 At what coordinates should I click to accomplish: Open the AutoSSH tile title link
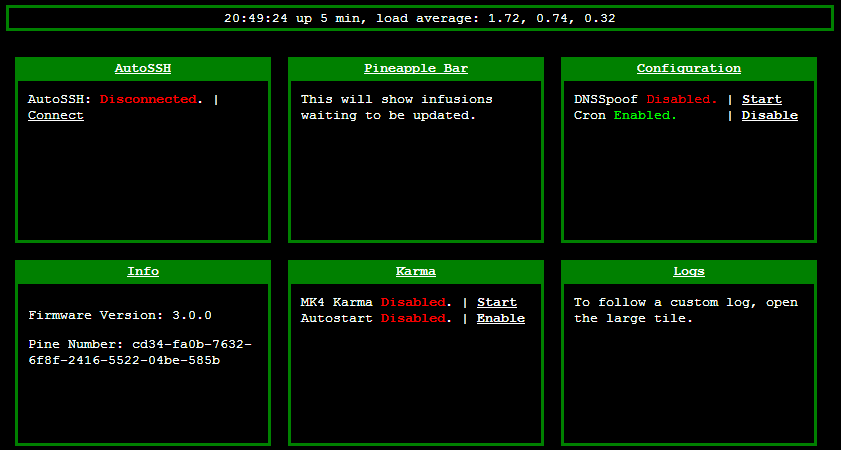pos(143,69)
